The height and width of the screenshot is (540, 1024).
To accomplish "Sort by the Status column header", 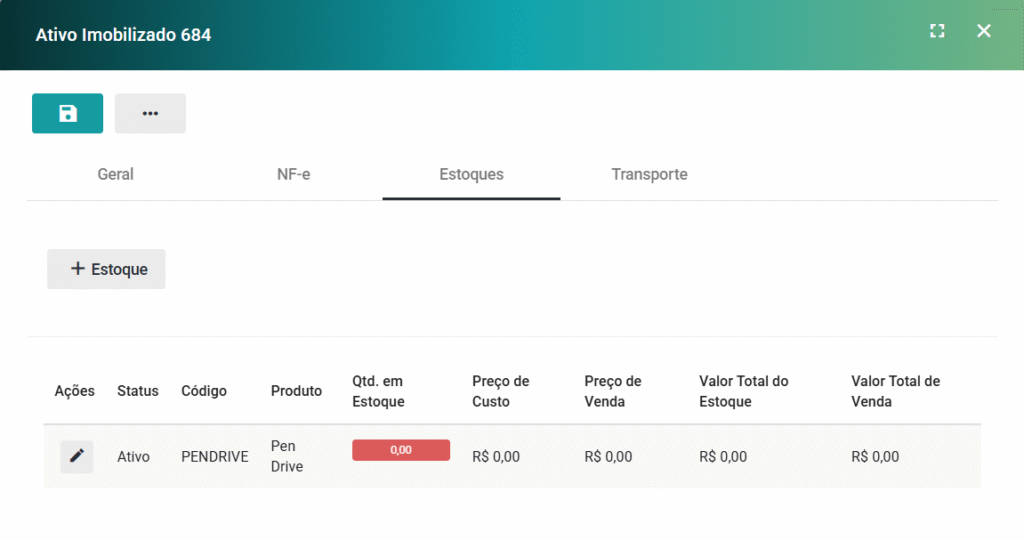I will pyautogui.click(x=138, y=391).
